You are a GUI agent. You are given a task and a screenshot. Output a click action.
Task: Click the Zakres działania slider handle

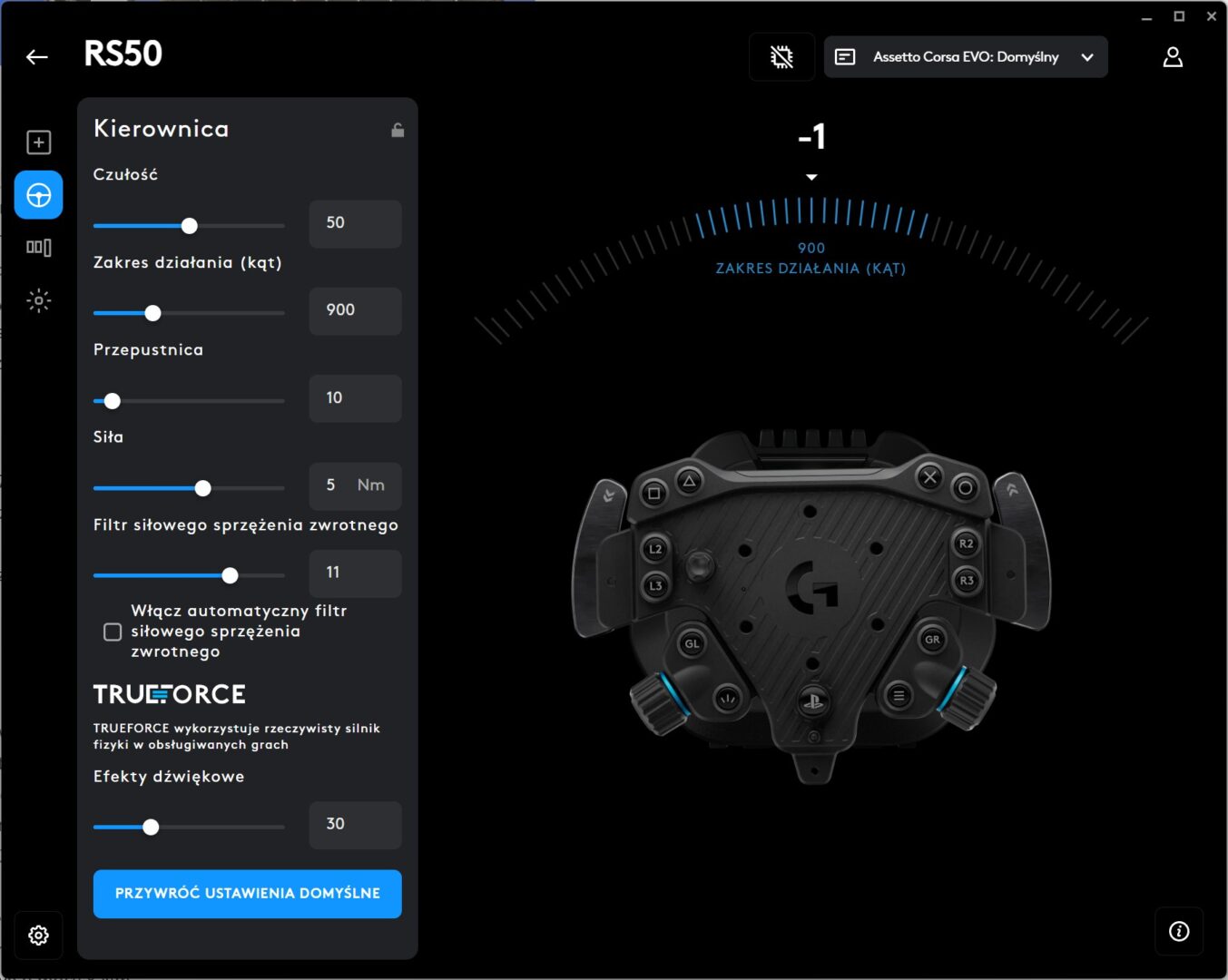tap(153, 313)
